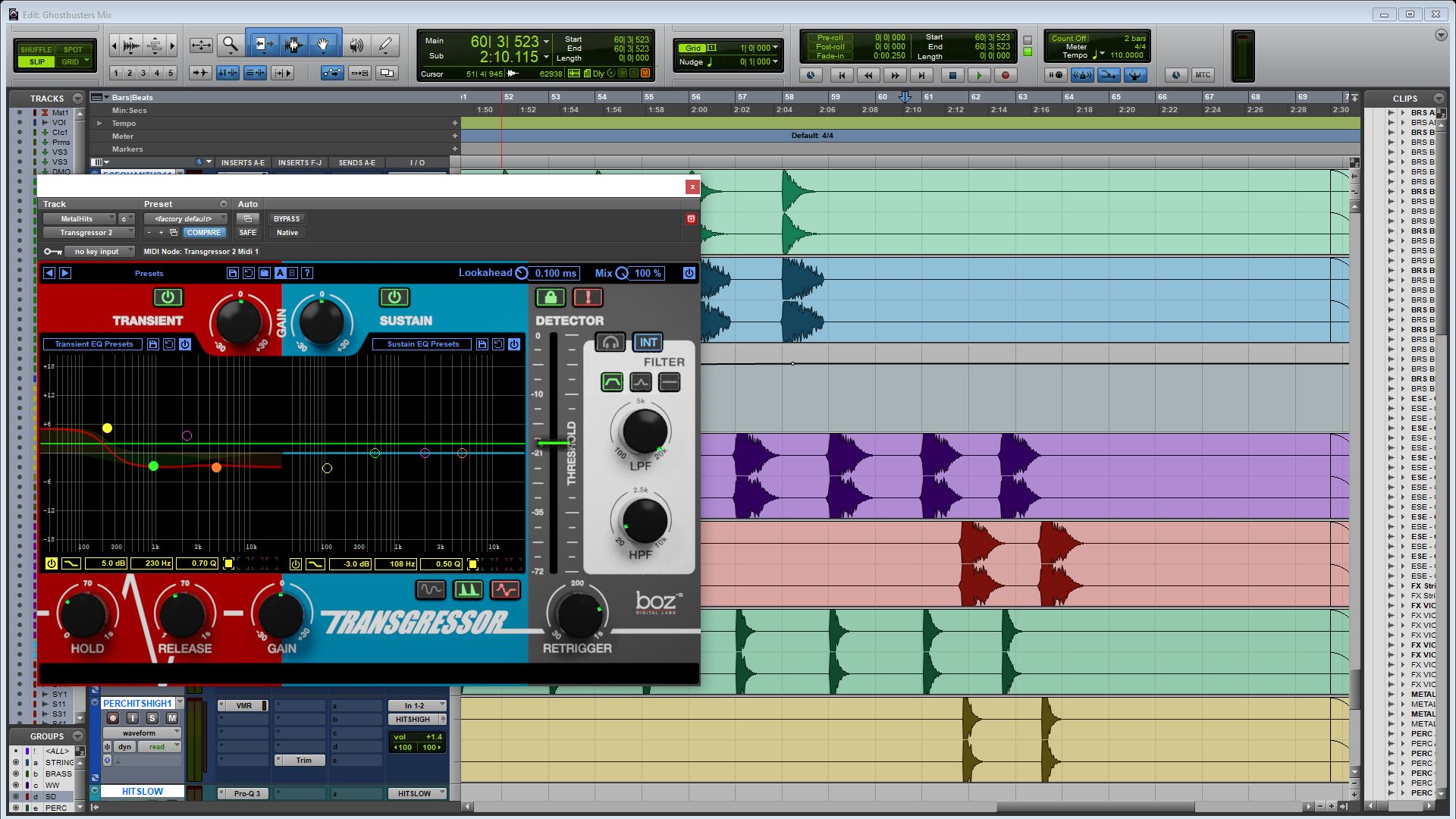Open the GRID mode dropdown arrow
Viewport: 1456px width, 819px height.
tap(86, 61)
